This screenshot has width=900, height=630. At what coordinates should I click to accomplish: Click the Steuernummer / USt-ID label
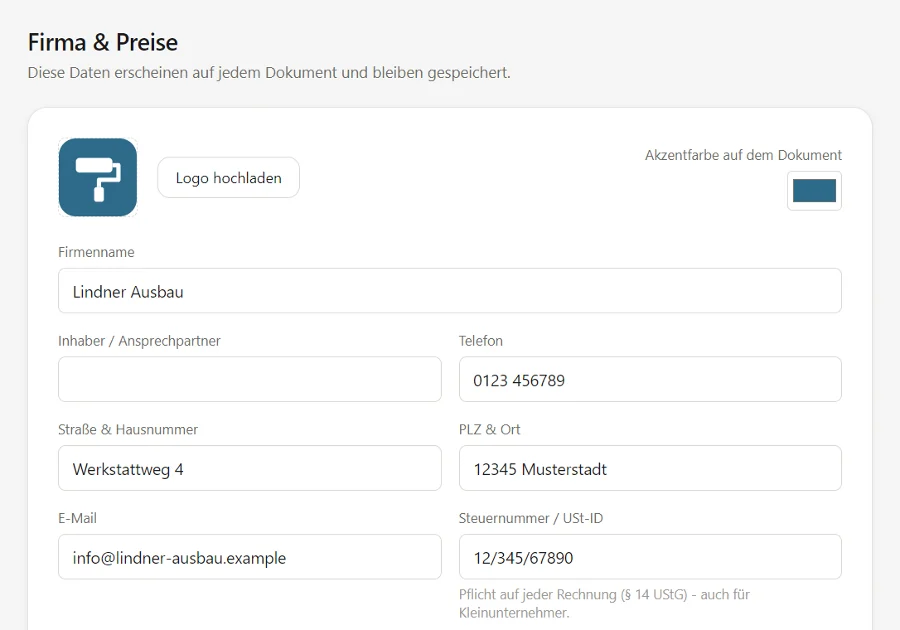(531, 518)
